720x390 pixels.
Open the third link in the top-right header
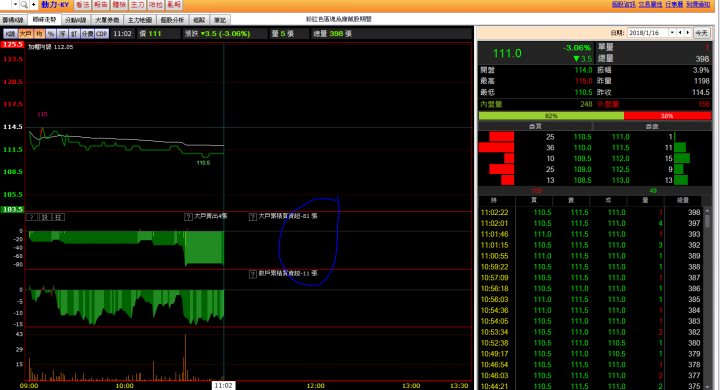(x=674, y=4)
